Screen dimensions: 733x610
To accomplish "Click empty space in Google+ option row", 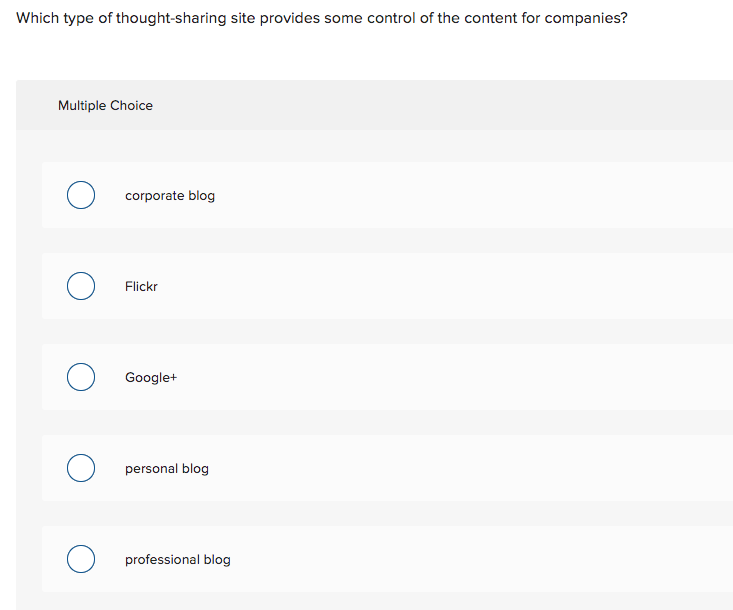I will tap(467, 377).
